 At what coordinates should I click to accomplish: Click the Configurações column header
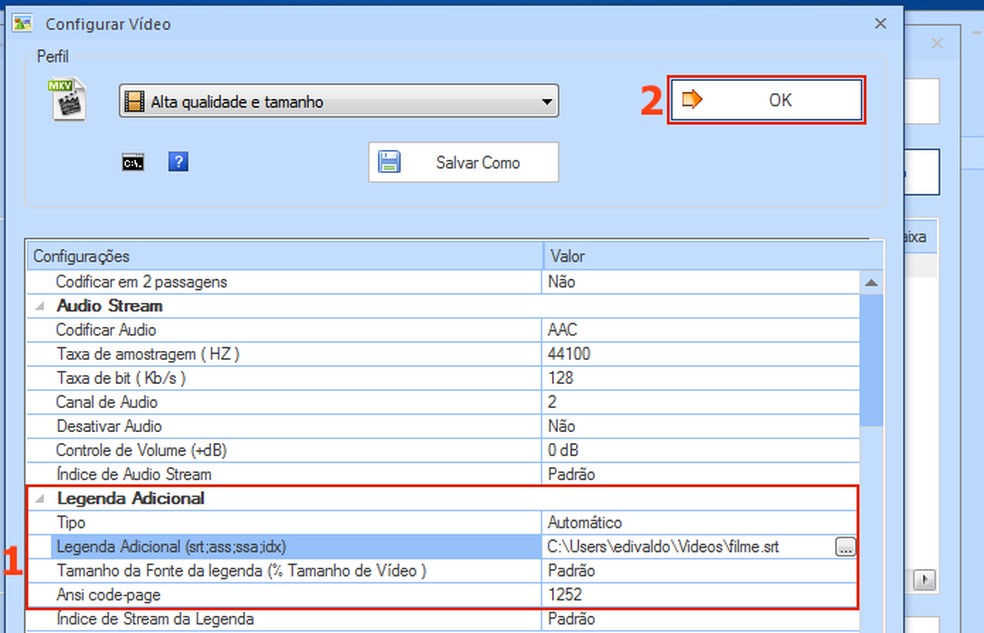pyautogui.click(x=285, y=256)
